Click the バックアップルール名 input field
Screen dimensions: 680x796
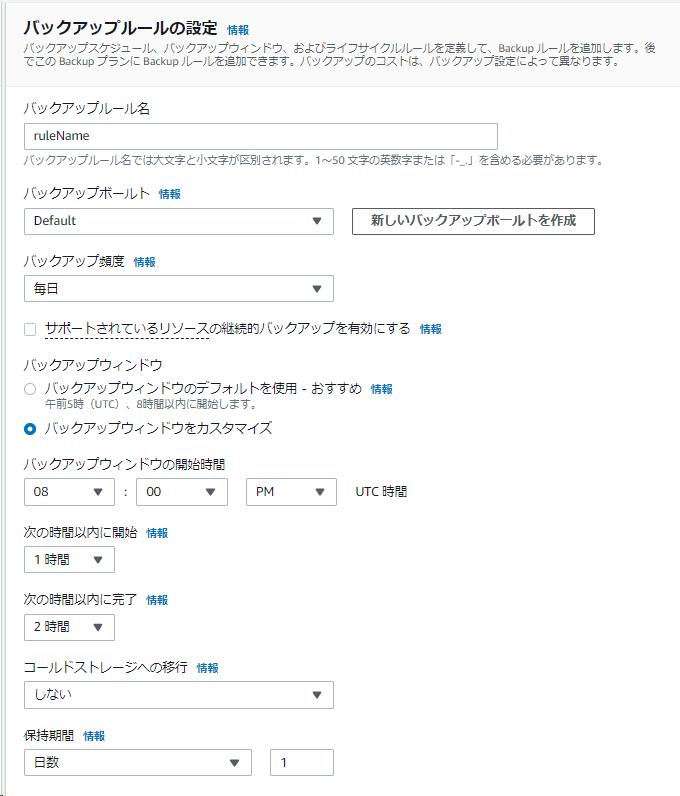pyautogui.click(x=260, y=136)
